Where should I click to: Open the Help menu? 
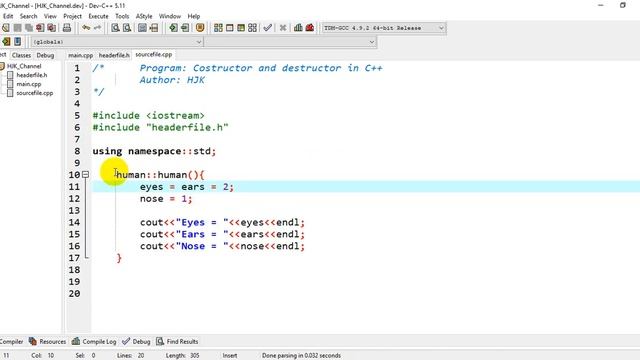[194, 16]
